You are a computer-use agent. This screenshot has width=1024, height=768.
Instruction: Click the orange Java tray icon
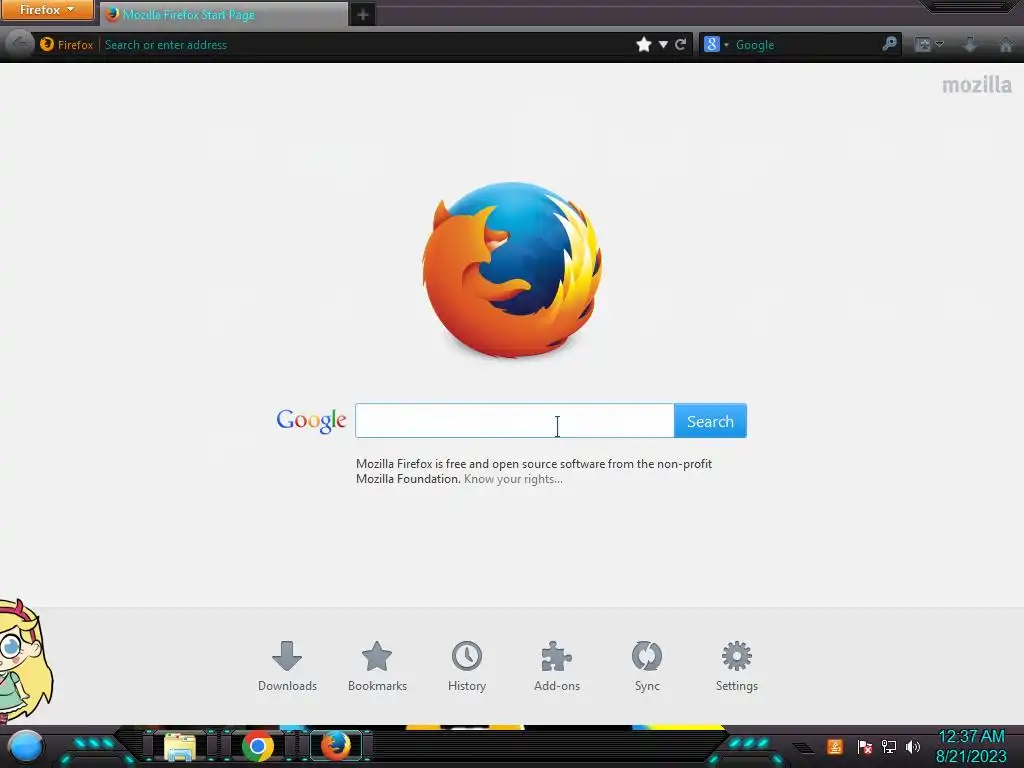pos(835,746)
